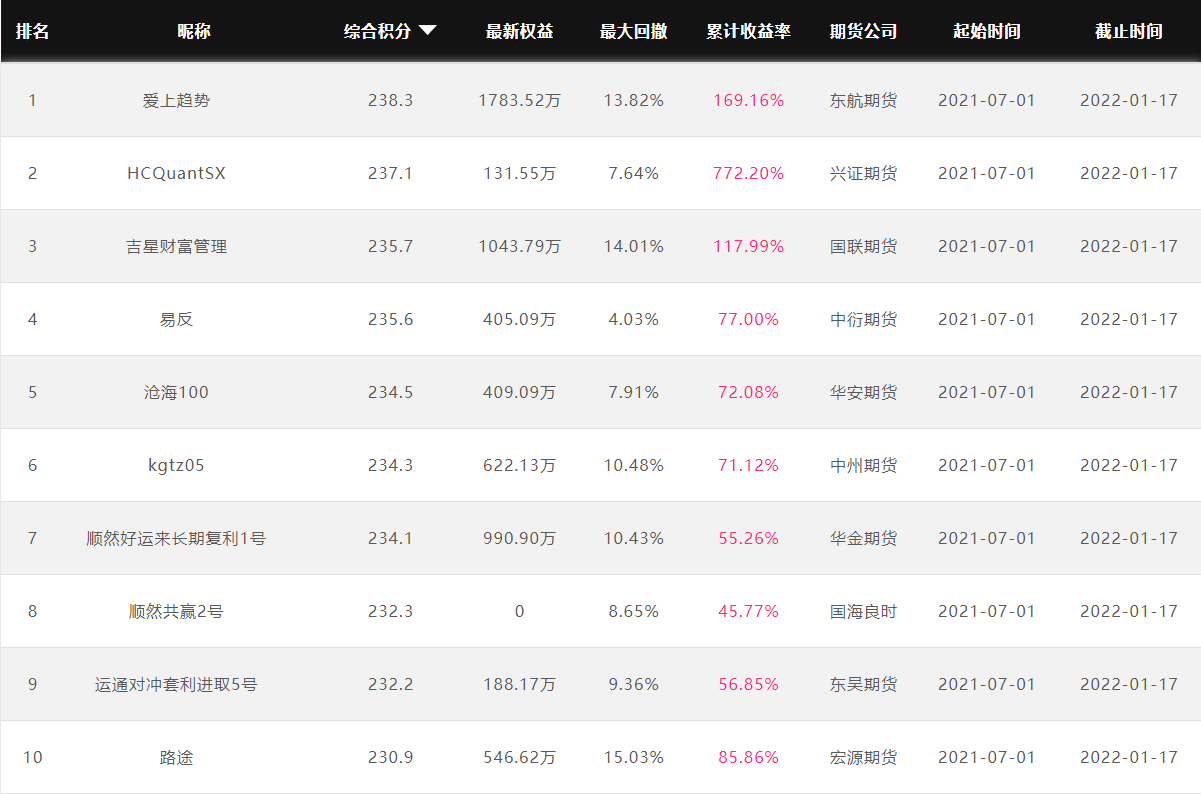Click the 1043.79万 equity value

coord(519,246)
